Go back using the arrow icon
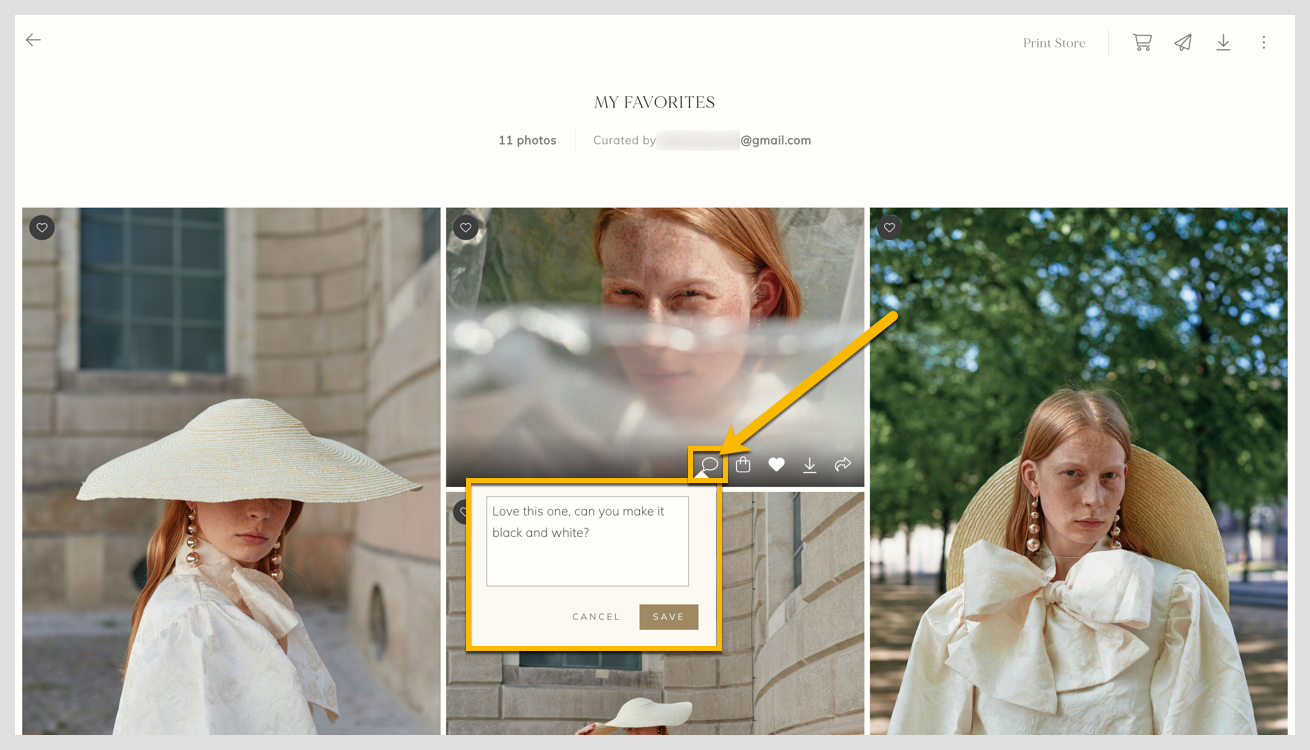Screen dimensions: 1310x750 tap(34, 40)
